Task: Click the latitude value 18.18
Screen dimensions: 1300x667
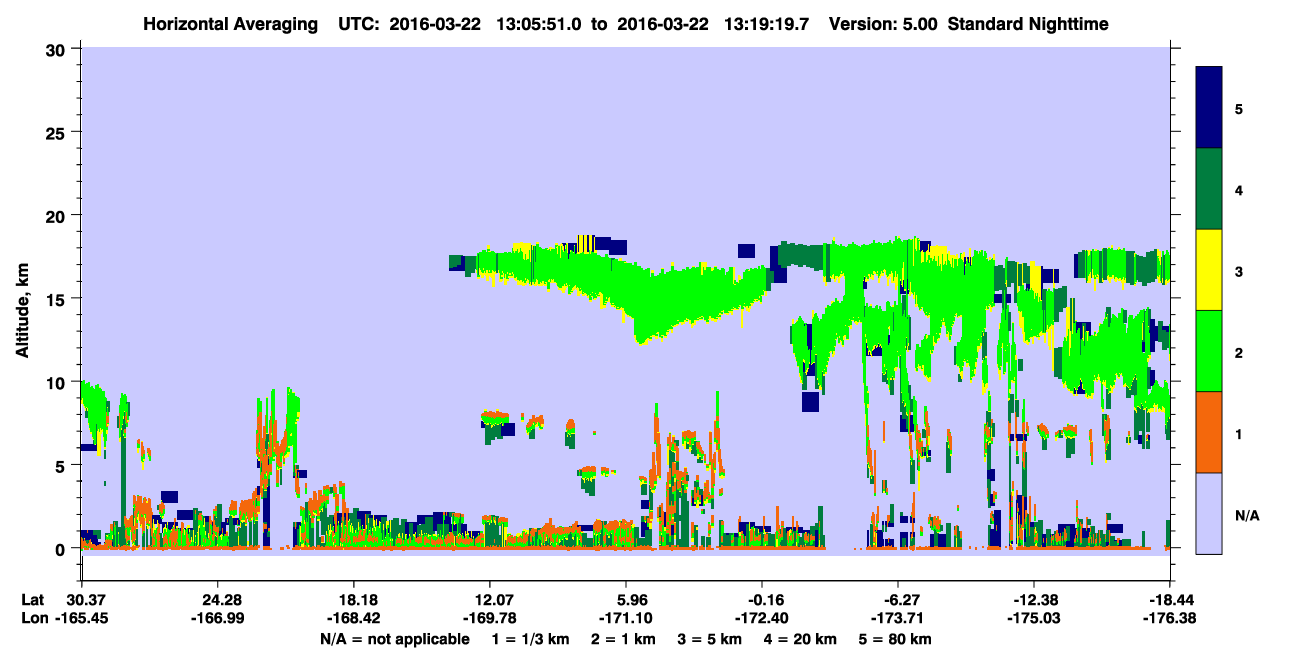Action: [354, 599]
